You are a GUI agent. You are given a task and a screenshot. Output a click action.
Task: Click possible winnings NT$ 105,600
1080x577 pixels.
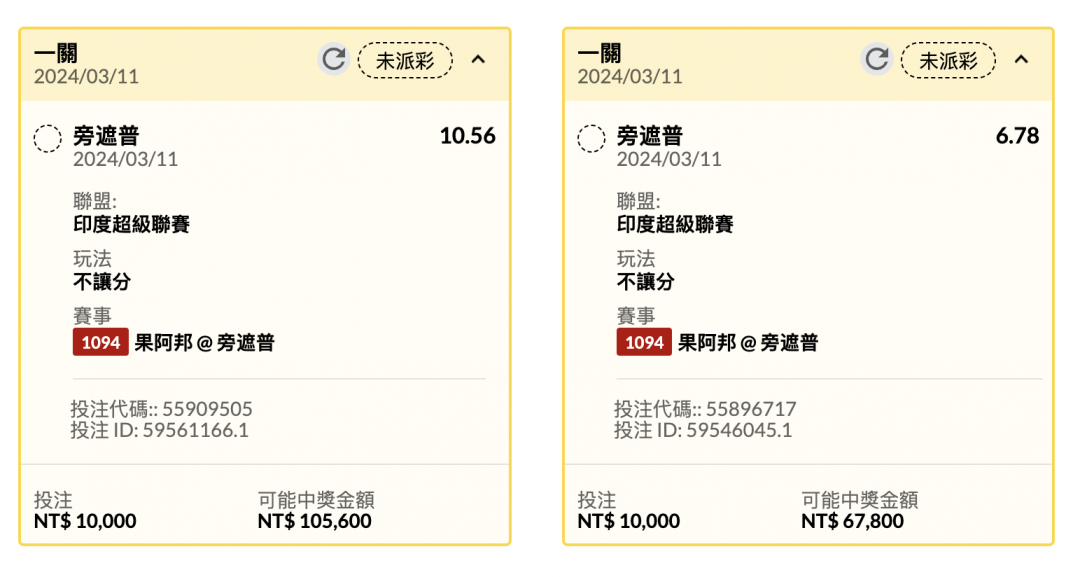(315, 521)
